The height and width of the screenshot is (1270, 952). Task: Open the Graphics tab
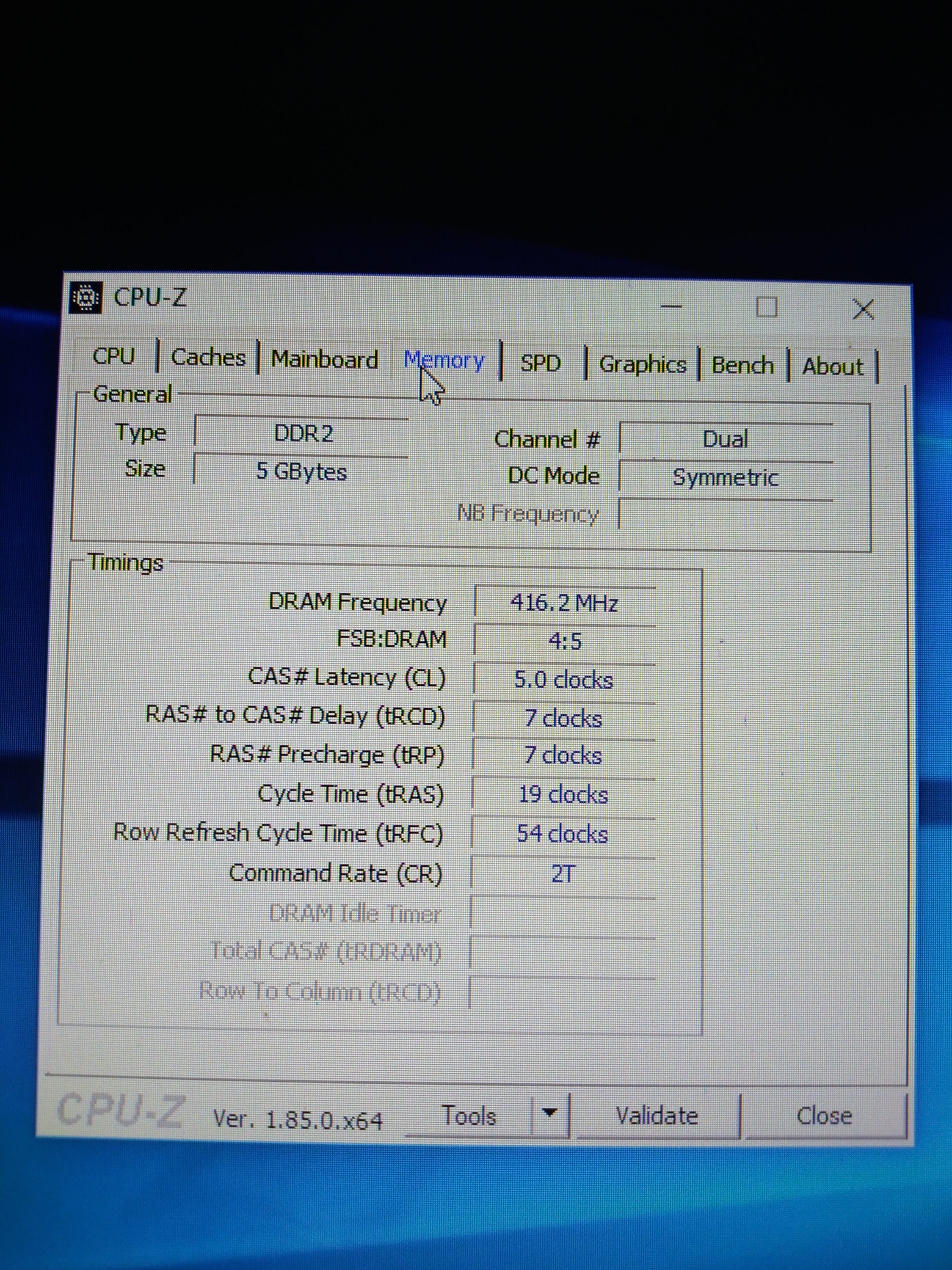(x=642, y=365)
